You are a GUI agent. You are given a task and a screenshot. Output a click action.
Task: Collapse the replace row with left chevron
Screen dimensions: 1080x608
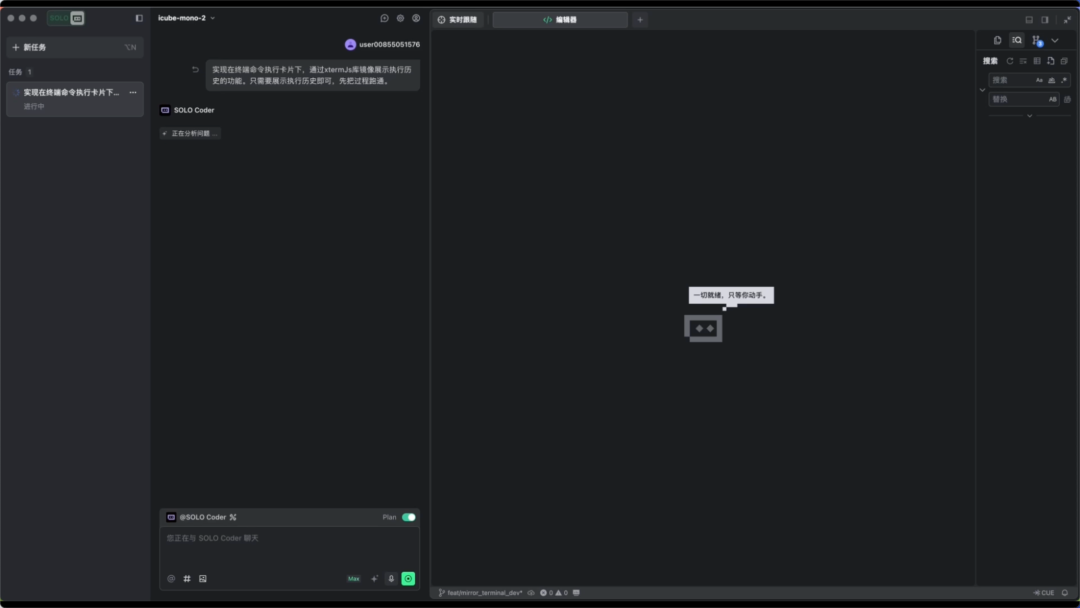click(982, 90)
